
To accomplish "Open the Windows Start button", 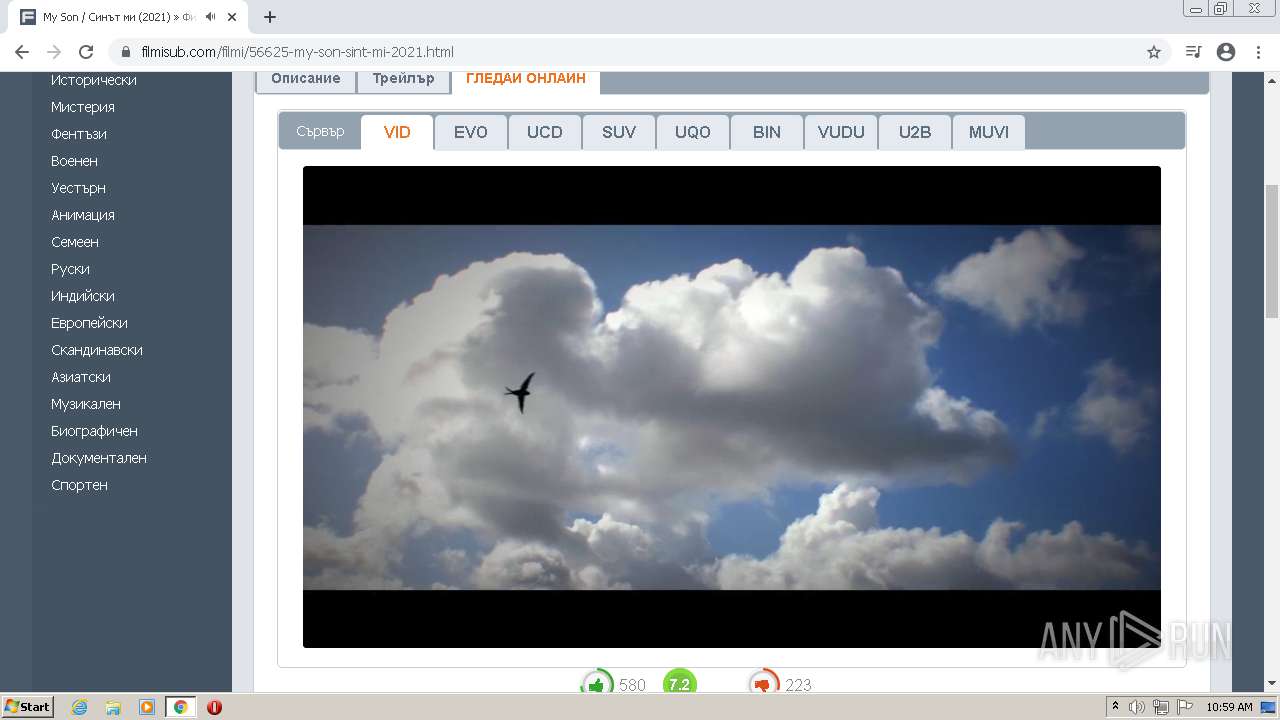I will (x=27, y=707).
